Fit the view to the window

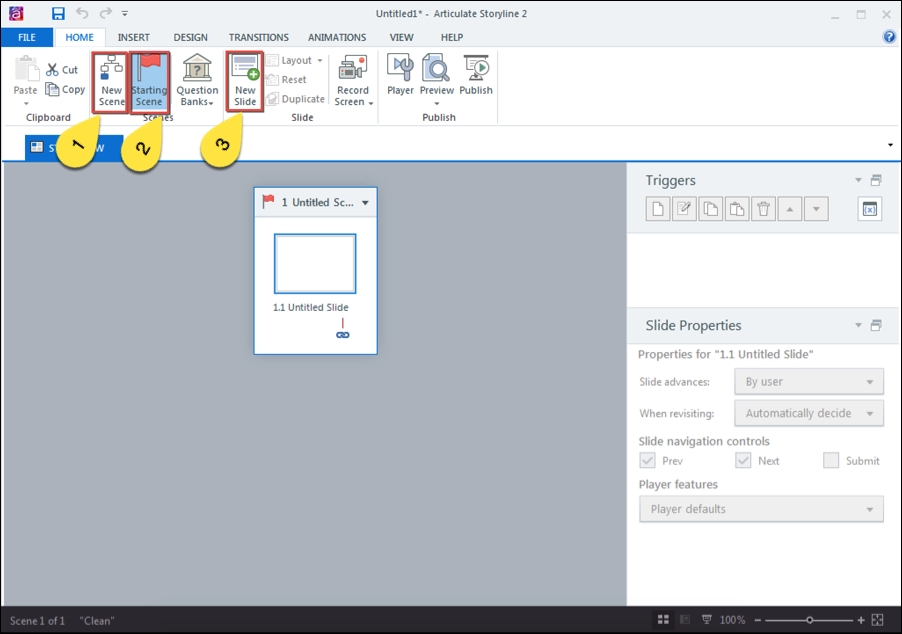point(877,620)
